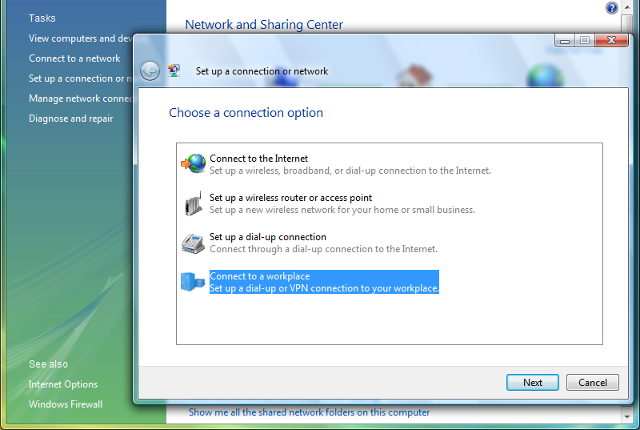Open Set up a connection or network task

(80, 78)
